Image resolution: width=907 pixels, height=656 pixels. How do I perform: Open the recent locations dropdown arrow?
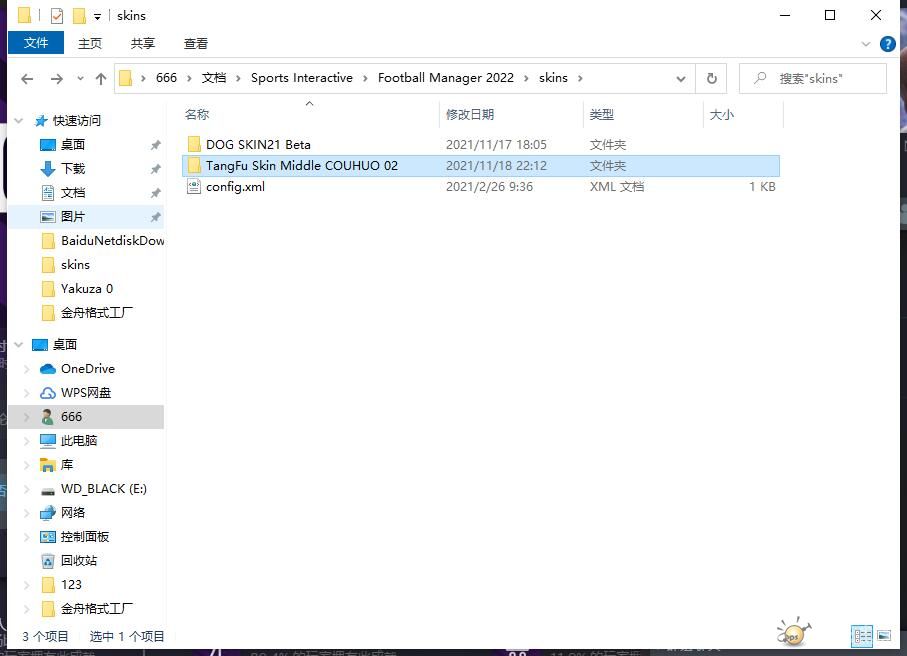[x=80, y=79]
